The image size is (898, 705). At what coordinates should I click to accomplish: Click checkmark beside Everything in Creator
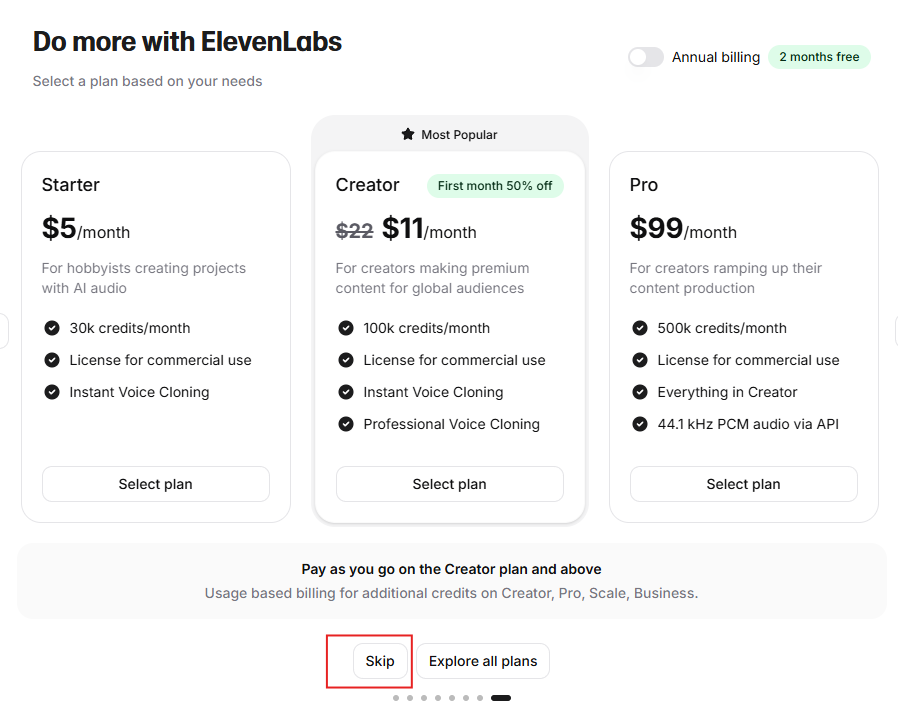pos(640,392)
